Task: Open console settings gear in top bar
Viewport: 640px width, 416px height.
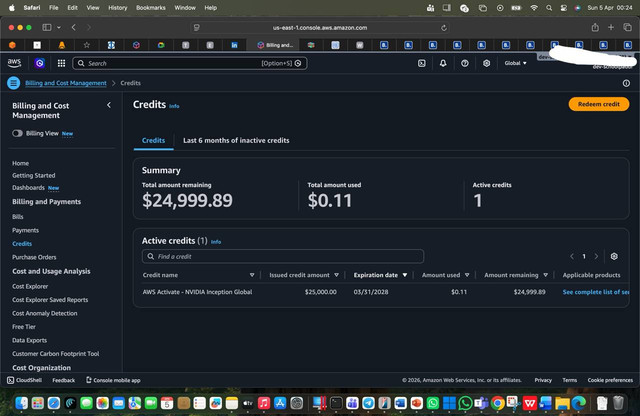Action: click(486, 63)
